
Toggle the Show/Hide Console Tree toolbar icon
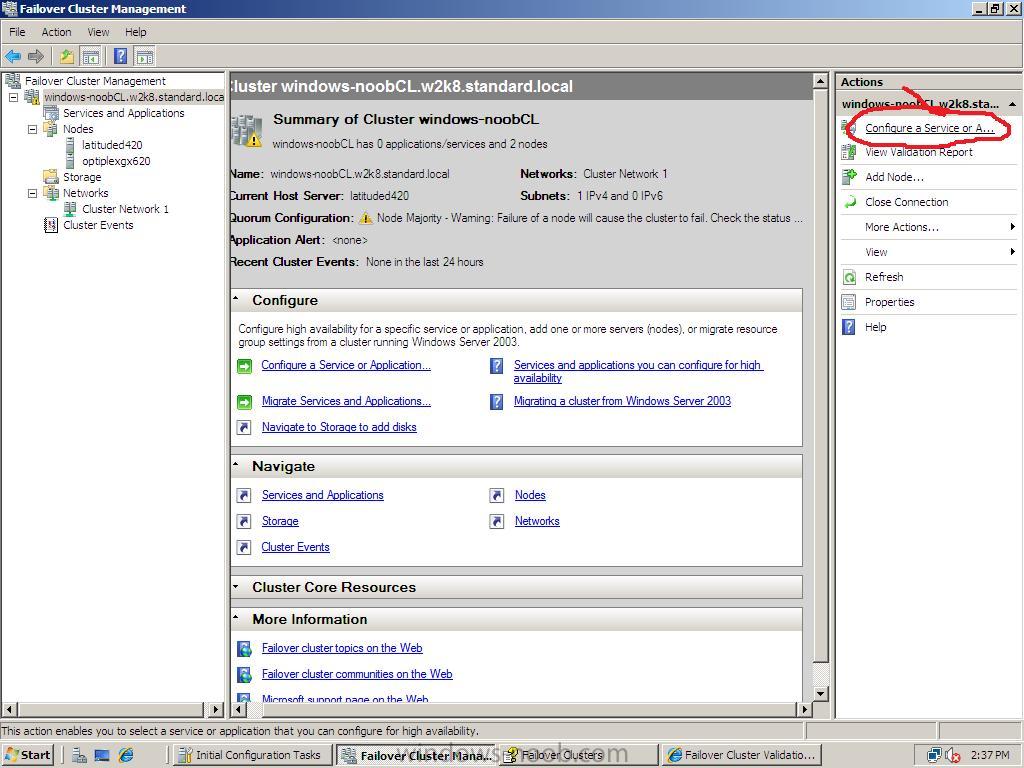pos(90,57)
